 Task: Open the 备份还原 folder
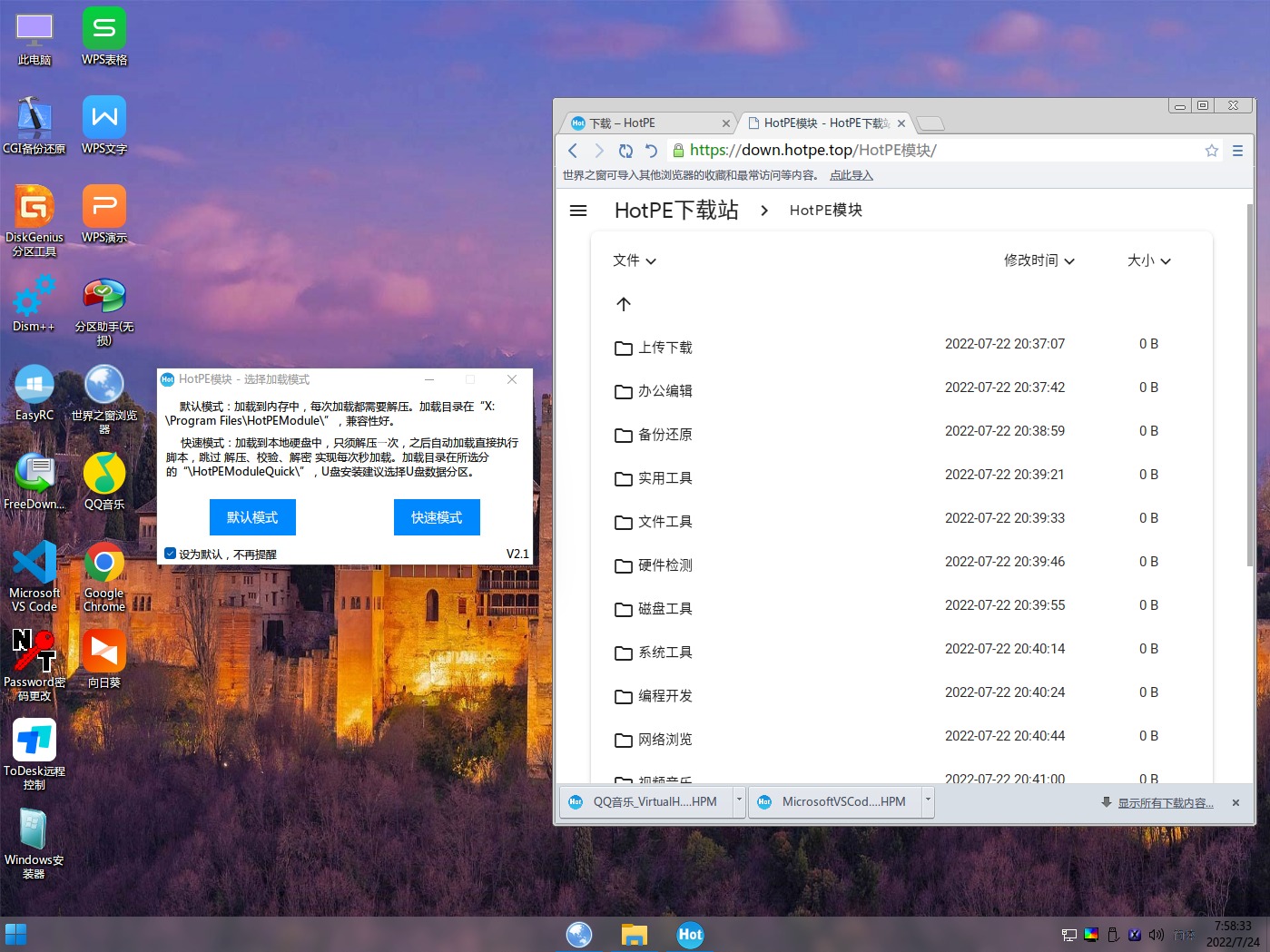(665, 435)
